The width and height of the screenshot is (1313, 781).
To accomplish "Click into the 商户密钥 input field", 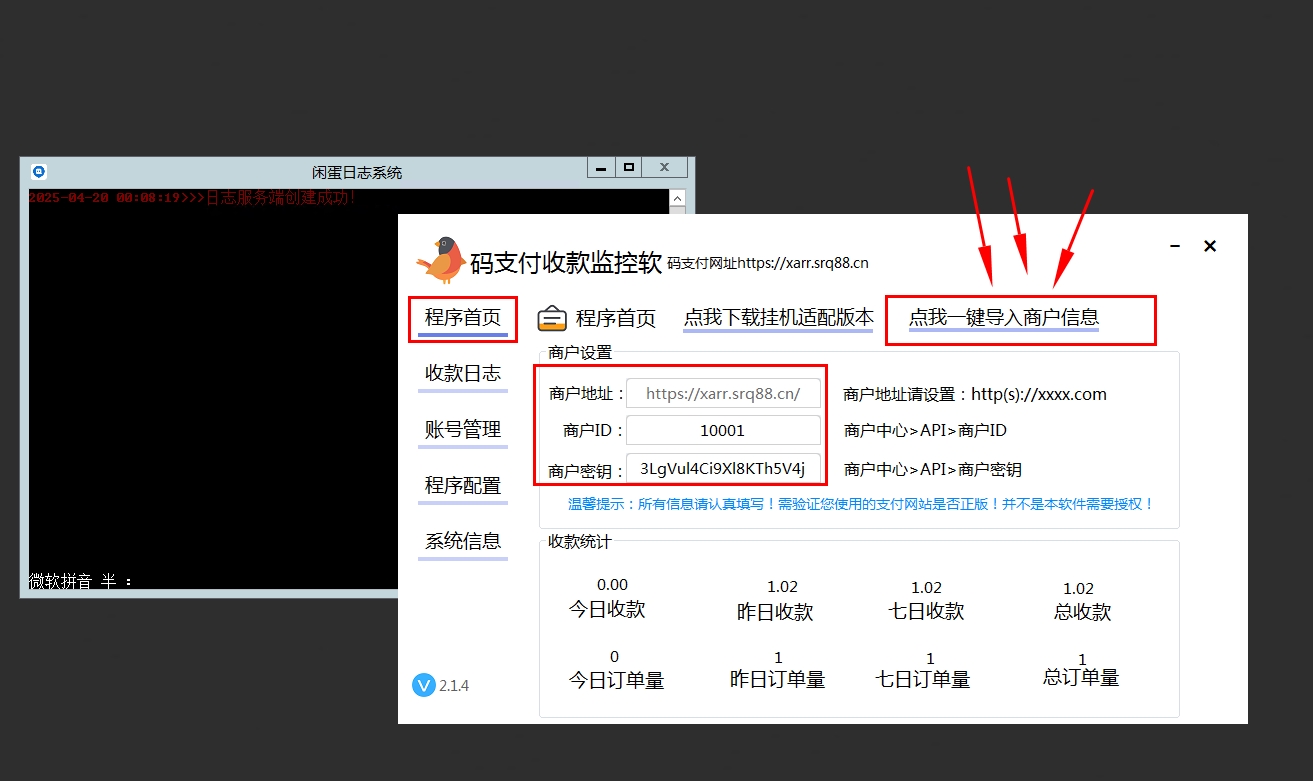I will click(723, 469).
